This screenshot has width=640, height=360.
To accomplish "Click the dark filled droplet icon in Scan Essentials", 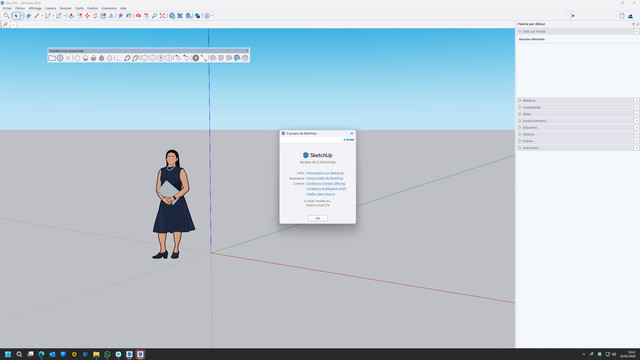I will pyautogui.click(x=102, y=58).
